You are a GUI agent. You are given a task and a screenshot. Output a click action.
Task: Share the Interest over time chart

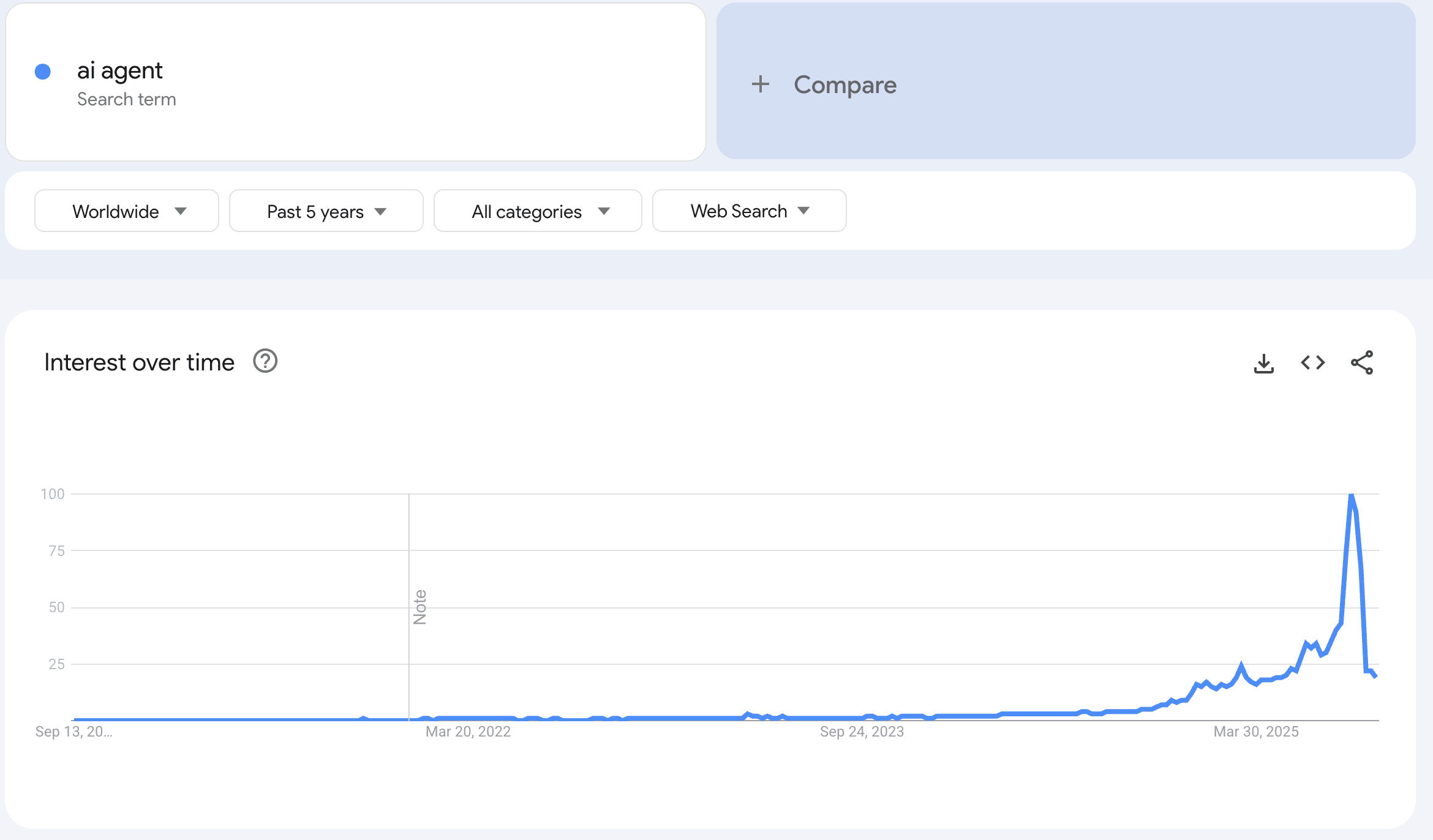point(1362,362)
